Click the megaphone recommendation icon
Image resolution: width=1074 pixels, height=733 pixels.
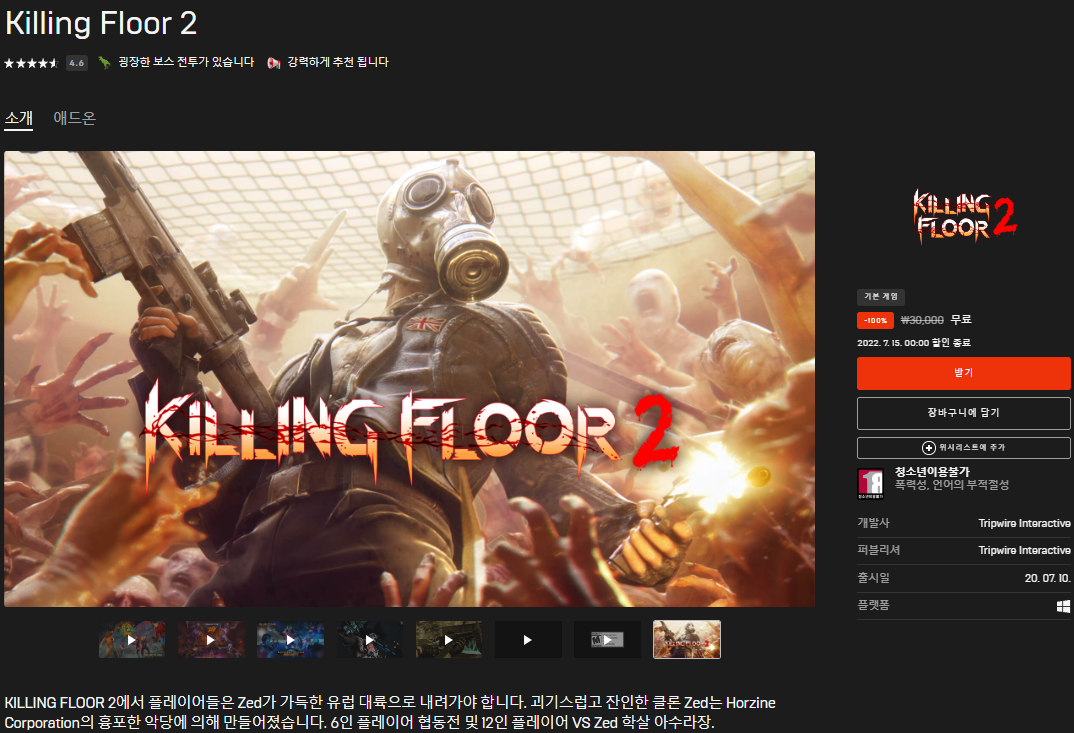click(274, 63)
